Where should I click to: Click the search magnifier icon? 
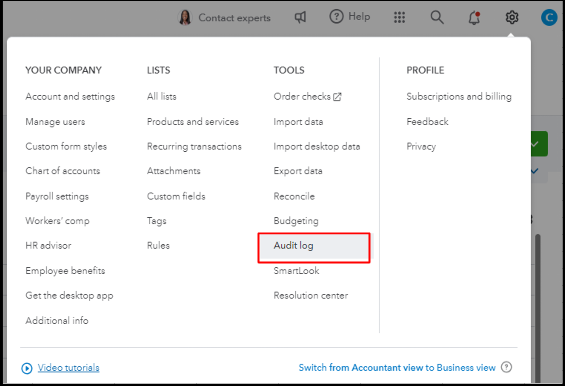[x=437, y=17]
